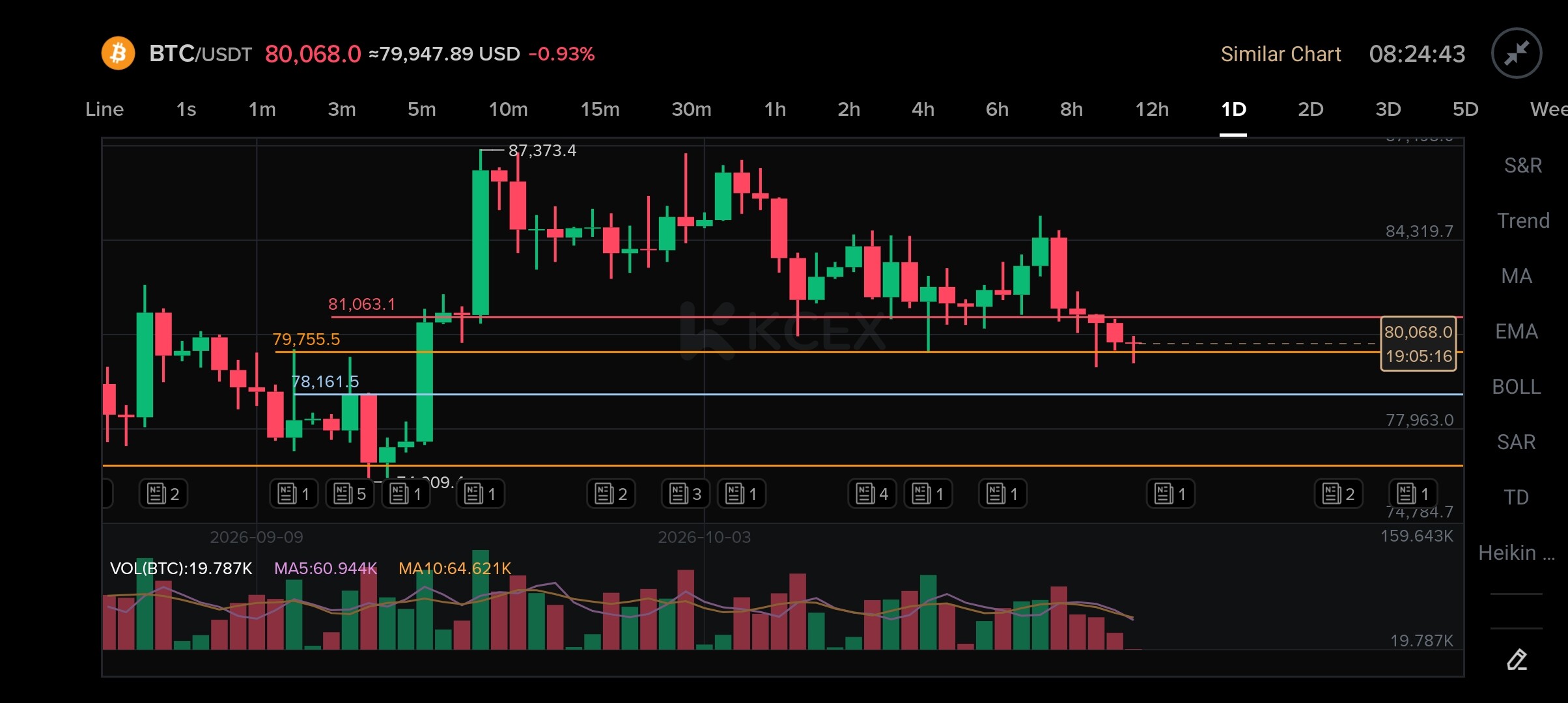Tap the Bitcoin coin logo icon
1568x703 pixels.
[118, 53]
